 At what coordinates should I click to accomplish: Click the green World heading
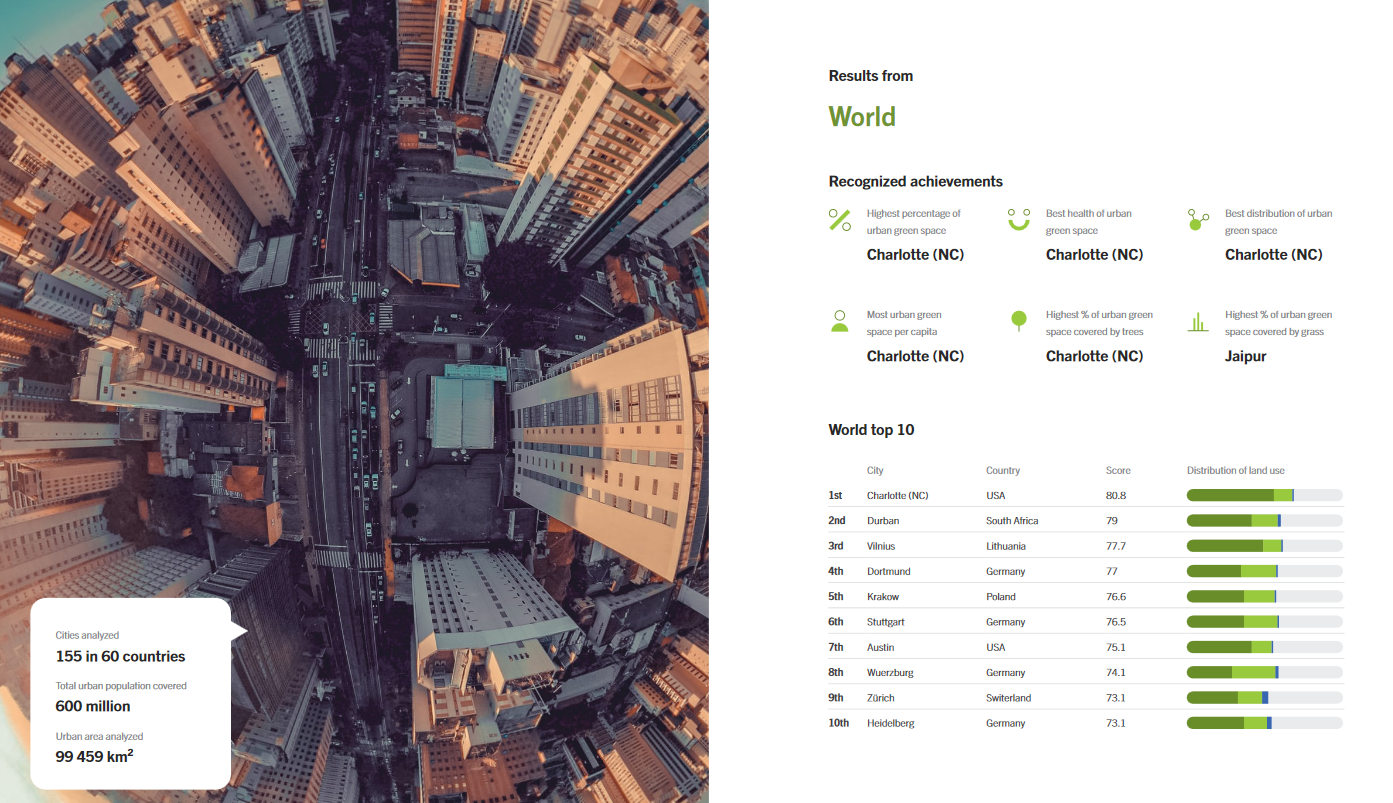tap(862, 117)
